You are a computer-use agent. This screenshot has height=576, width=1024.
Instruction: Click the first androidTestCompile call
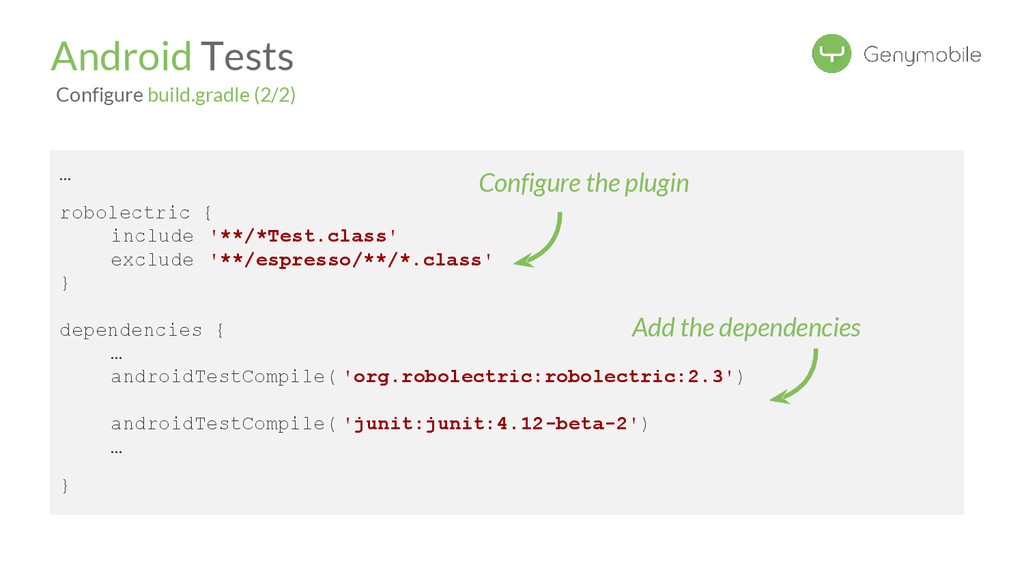point(218,377)
